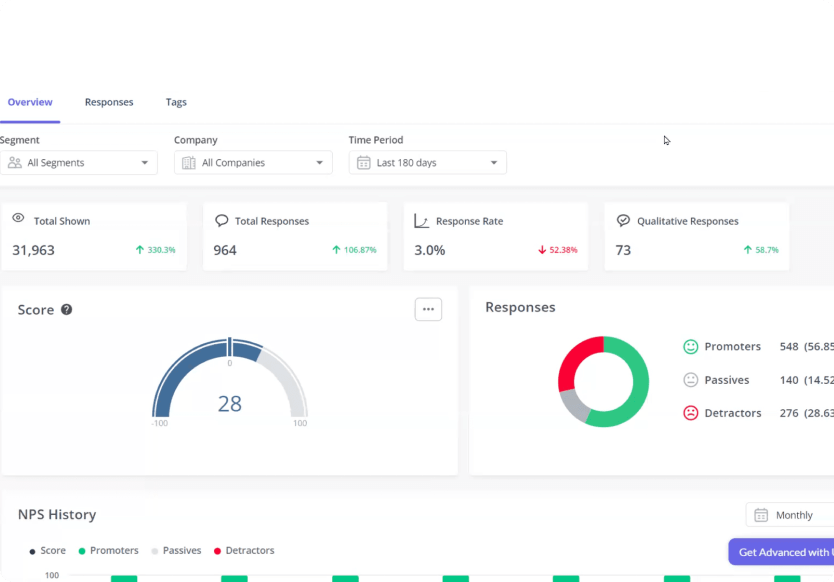Image resolution: width=834 pixels, height=582 pixels.
Task: Click the Qualitative Responses chat check icon
Action: [623, 221]
